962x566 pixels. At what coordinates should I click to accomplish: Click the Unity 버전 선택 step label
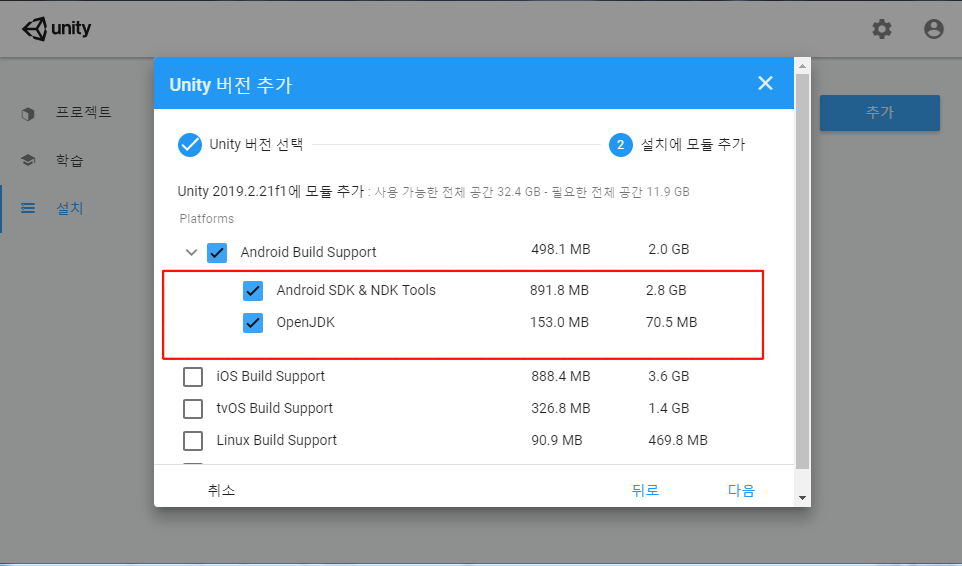click(256, 144)
